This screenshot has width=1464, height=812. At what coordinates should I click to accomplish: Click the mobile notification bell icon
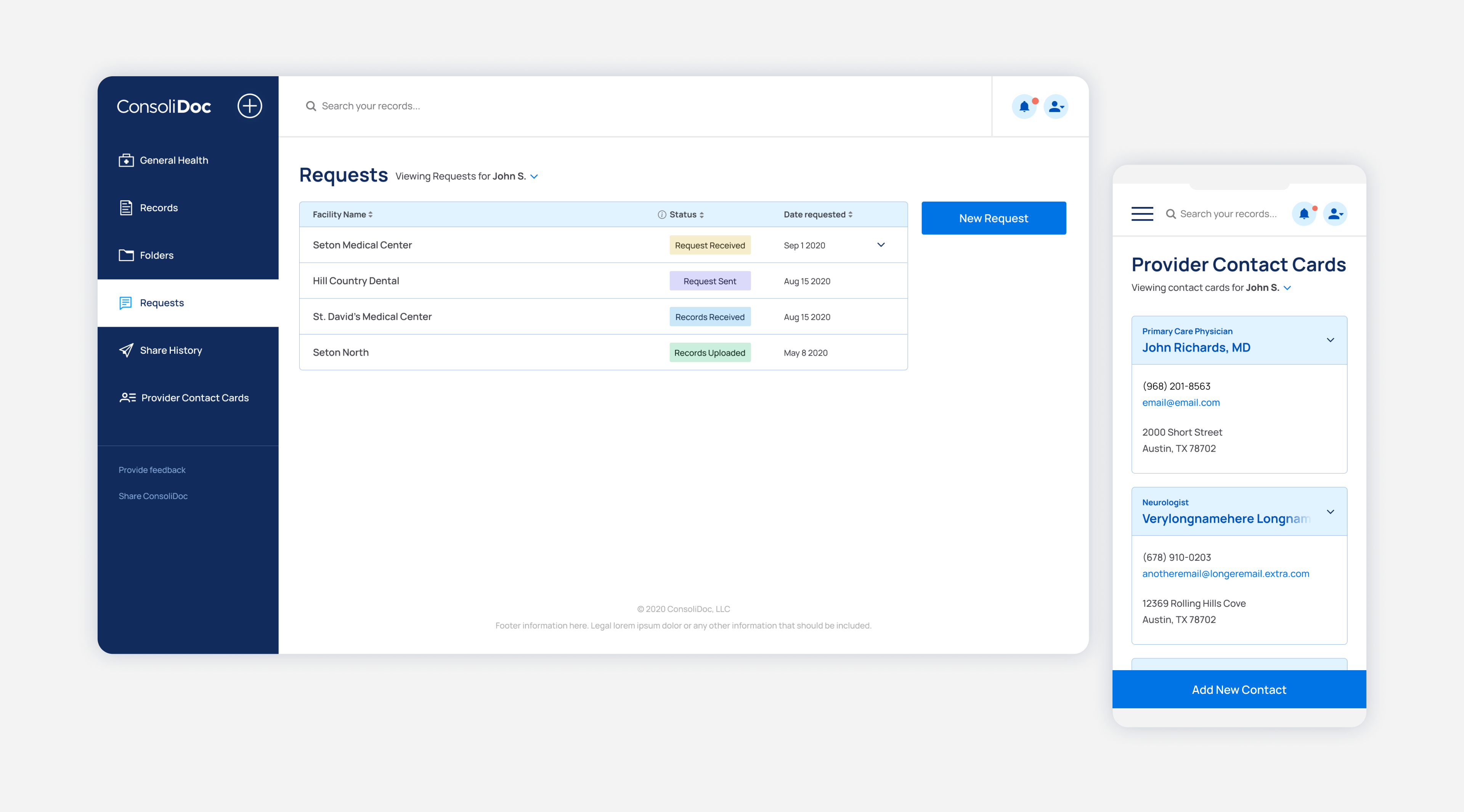pos(1304,213)
